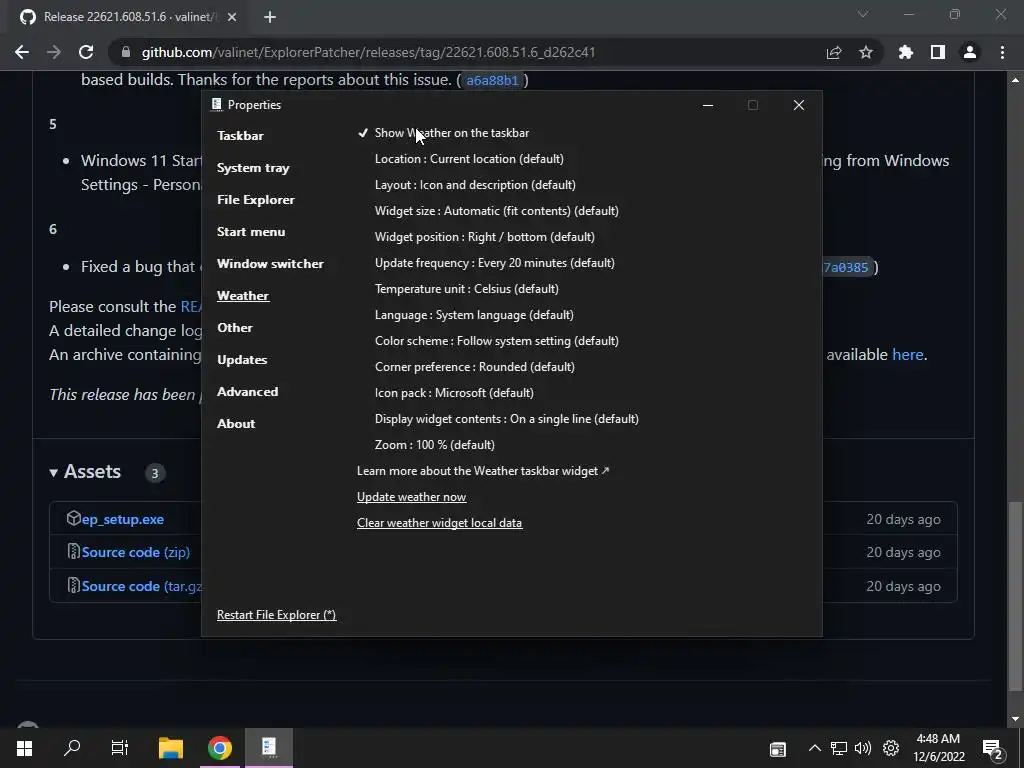
Task: Change the Corner preference setting
Action: click(x=475, y=367)
